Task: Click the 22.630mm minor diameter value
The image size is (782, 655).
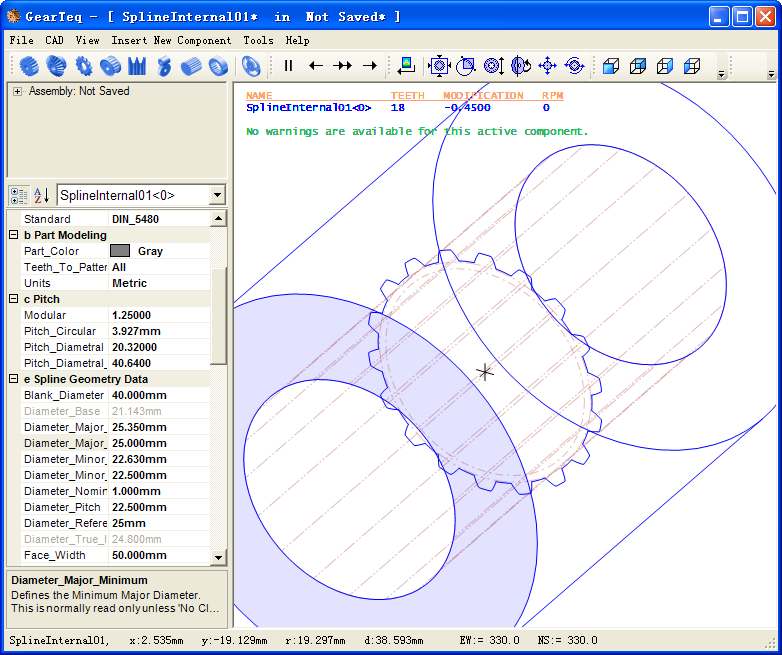Action: (x=159, y=459)
